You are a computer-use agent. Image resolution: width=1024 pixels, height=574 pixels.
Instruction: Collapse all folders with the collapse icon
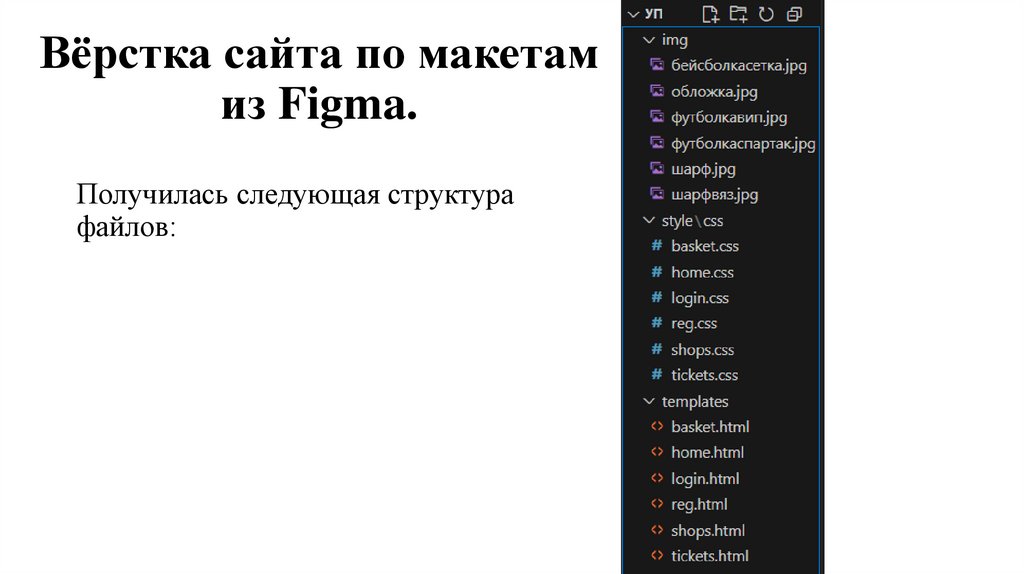[794, 14]
